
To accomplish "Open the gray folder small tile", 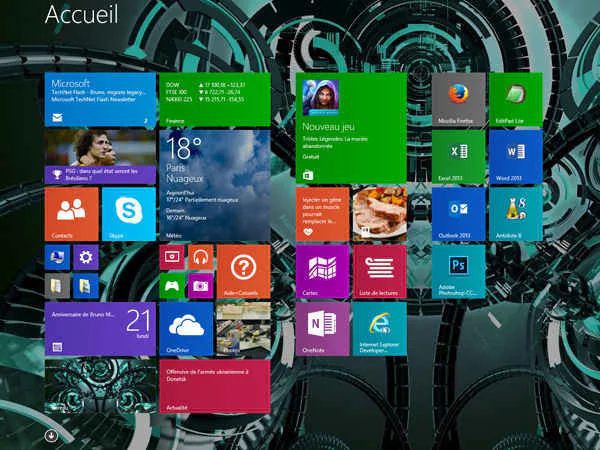I will click(57, 286).
